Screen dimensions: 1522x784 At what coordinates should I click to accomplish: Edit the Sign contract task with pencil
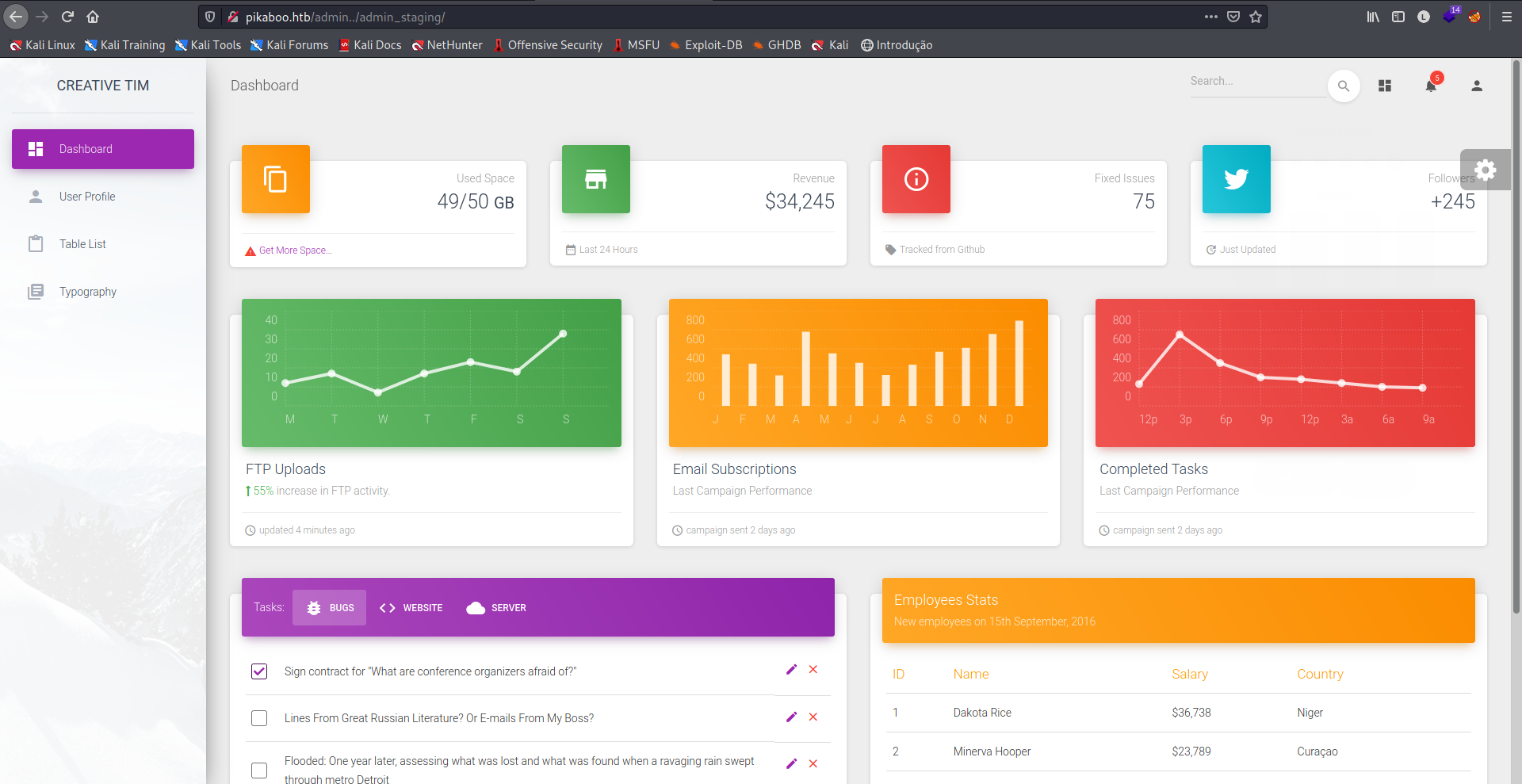(x=791, y=670)
